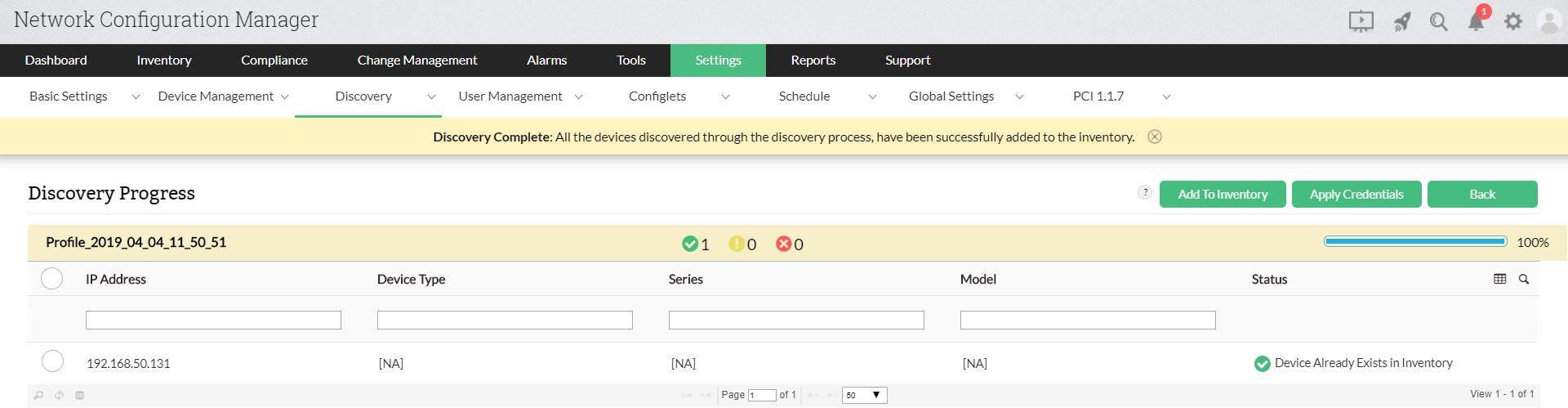This screenshot has height=408, width=1568.
Task: Click the Apply Credentials button
Action: pos(1356,194)
